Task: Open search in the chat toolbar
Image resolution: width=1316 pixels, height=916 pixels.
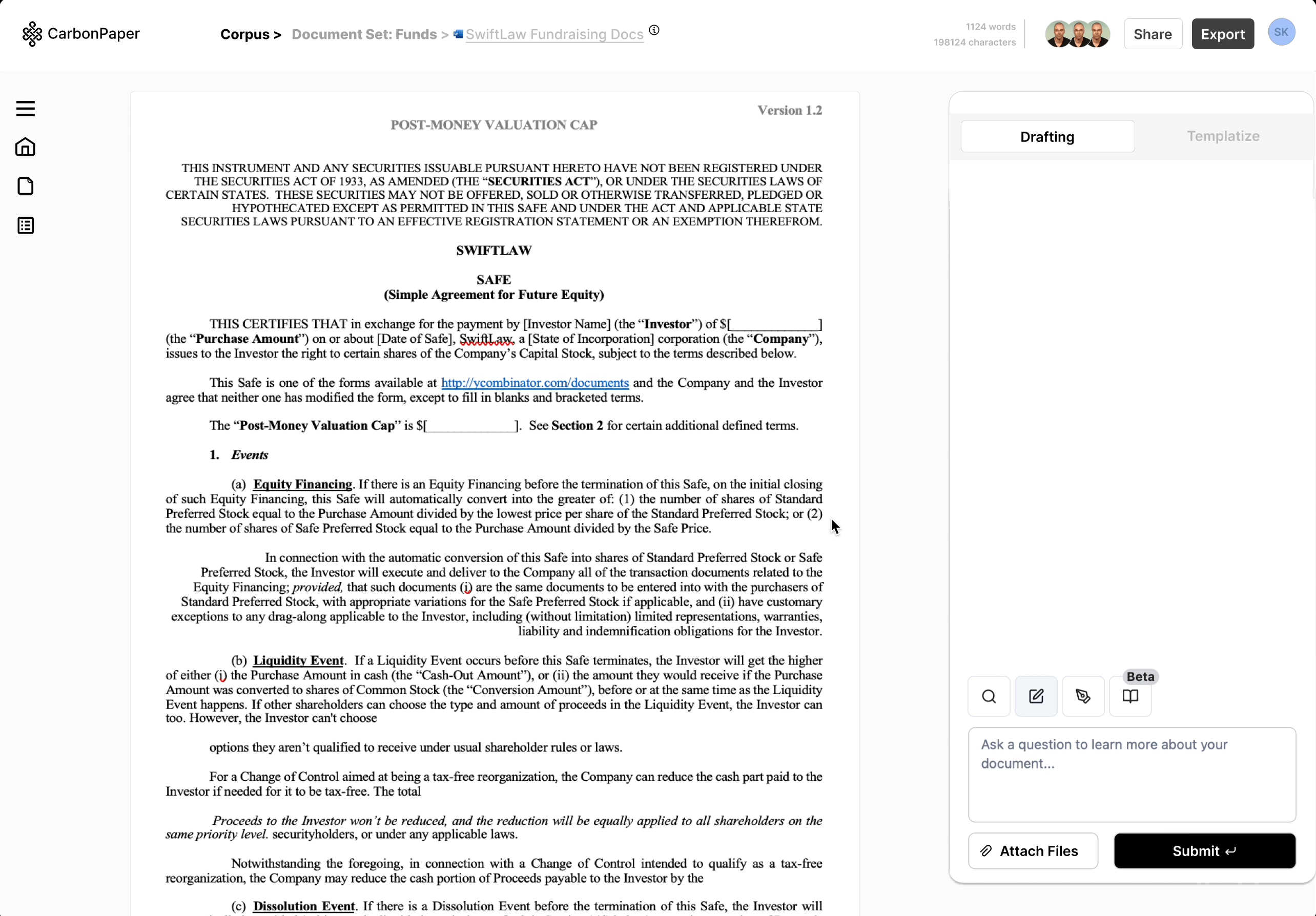Action: tap(988, 696)
